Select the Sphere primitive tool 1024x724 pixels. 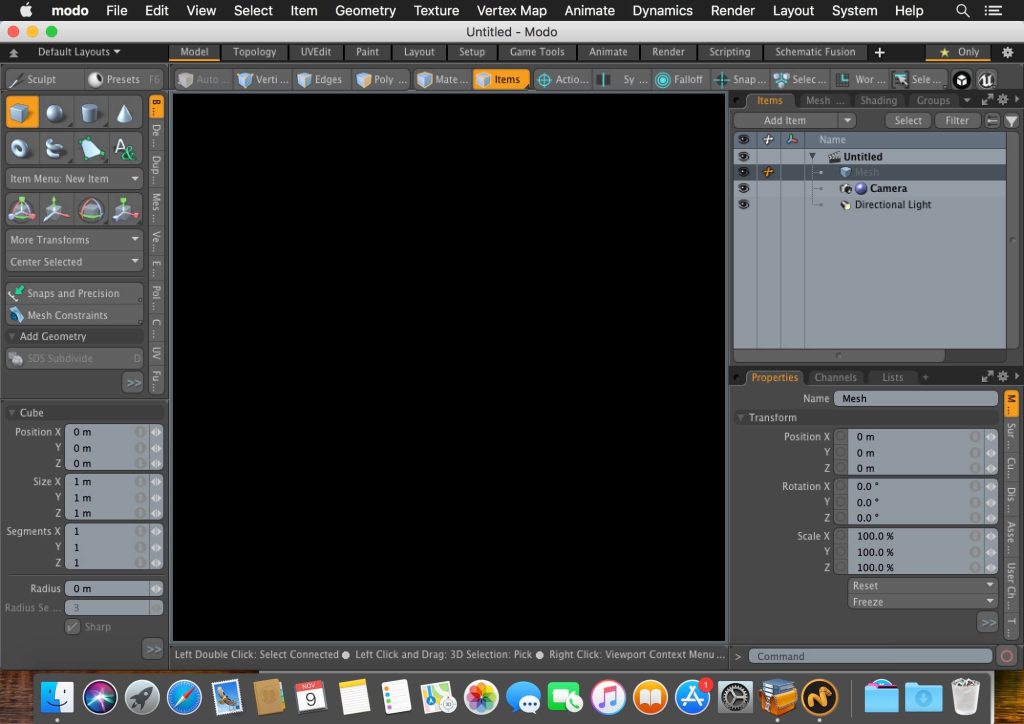pos(56,113)
